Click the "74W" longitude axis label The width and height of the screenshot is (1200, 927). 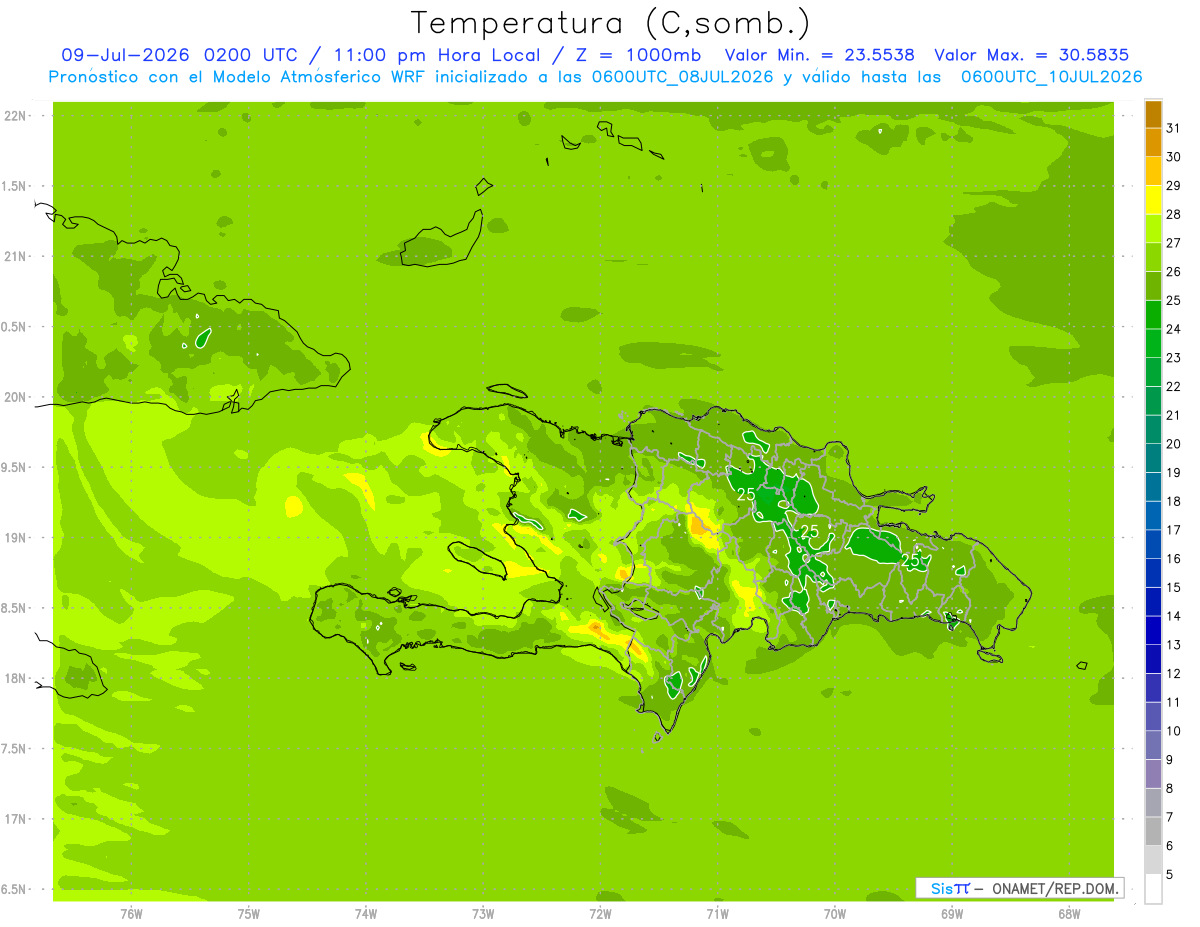[366, 913]
